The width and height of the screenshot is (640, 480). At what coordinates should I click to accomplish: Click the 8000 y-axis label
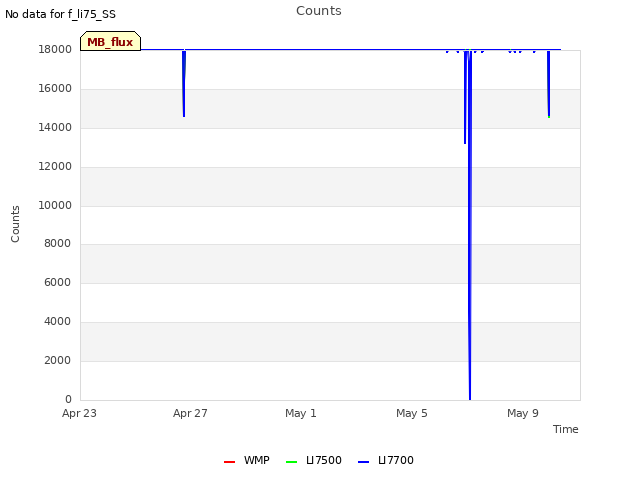coord(57,244)
